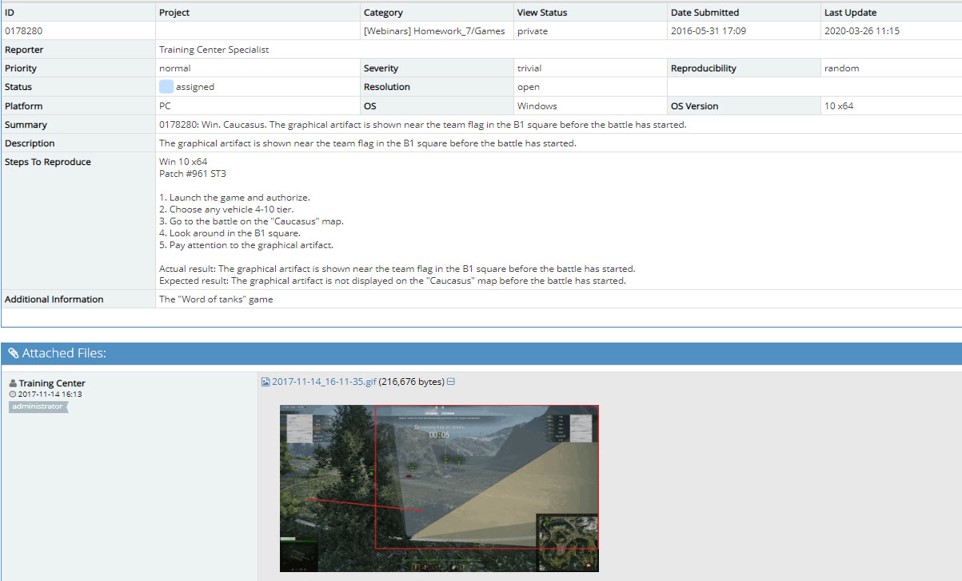Select step 2 Choose any vehicle 4-10 tier
This screenshot has width=962, height=581.
[x=226, y=209]
